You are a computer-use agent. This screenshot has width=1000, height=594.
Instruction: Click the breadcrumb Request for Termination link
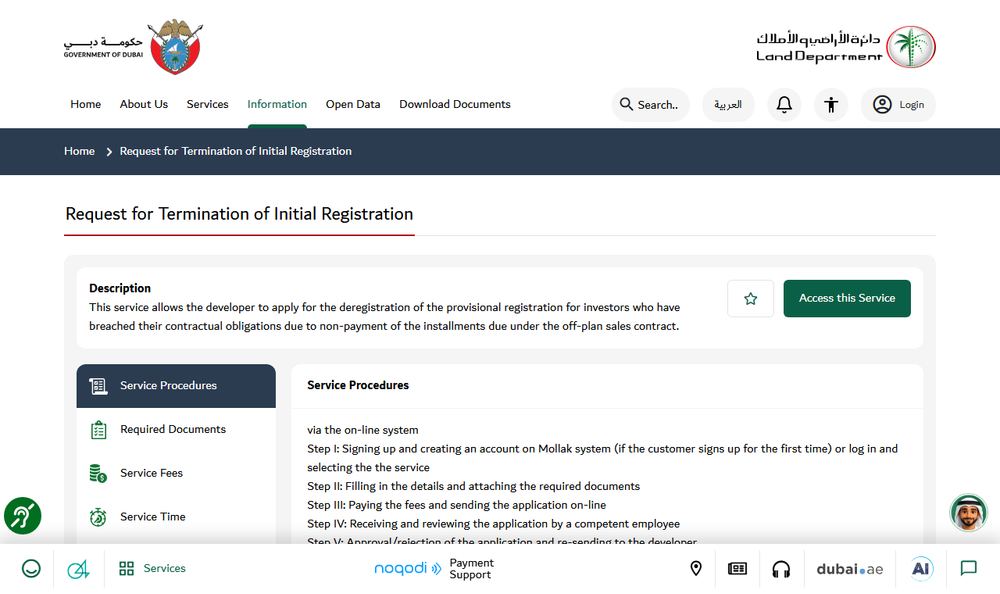pyautogui.click(x=235, y=151)
